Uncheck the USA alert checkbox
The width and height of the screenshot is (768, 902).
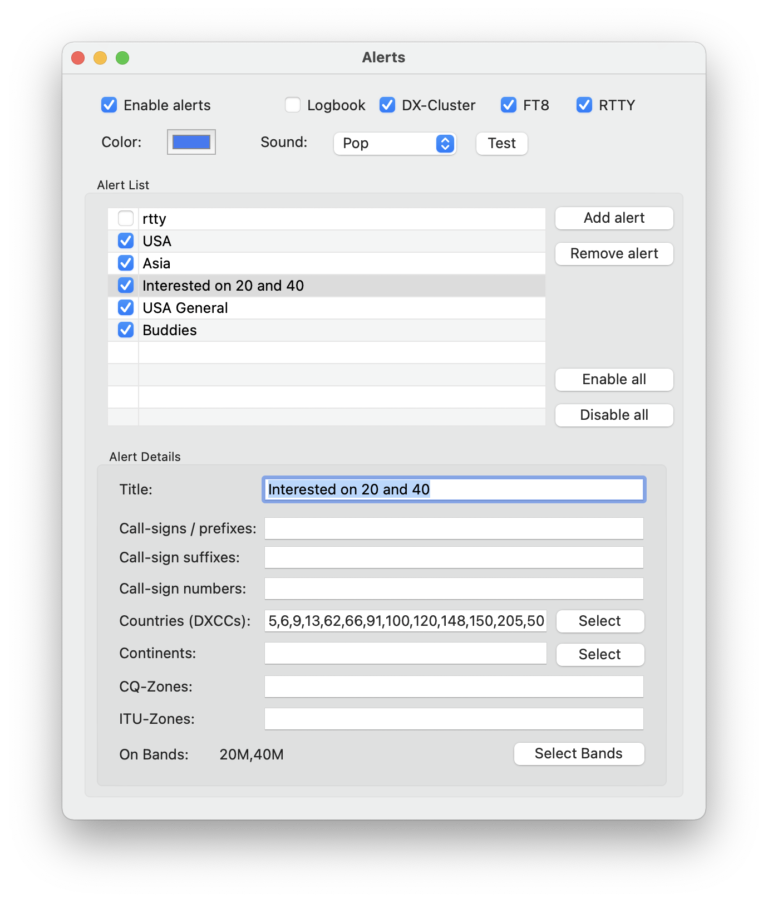pos(125,240)
